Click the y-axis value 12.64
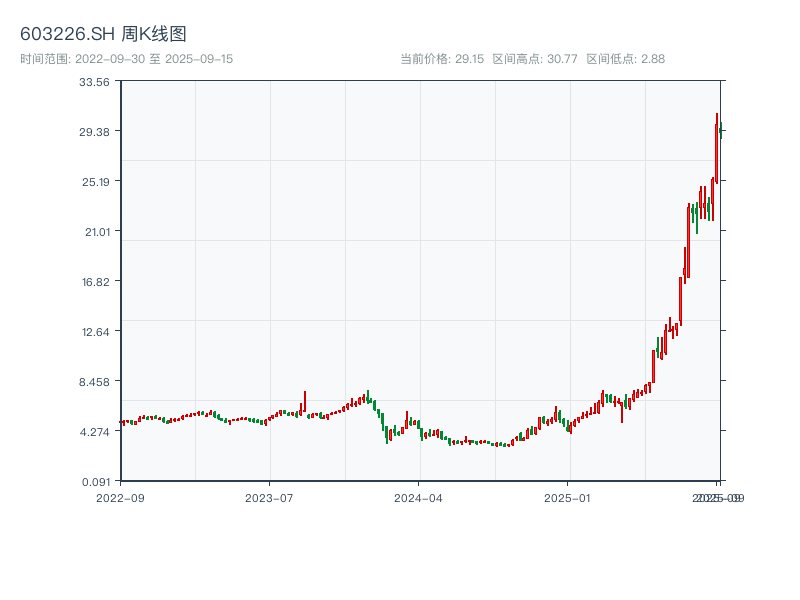This screenshot has height=600, width=800. tap(96, 332)
